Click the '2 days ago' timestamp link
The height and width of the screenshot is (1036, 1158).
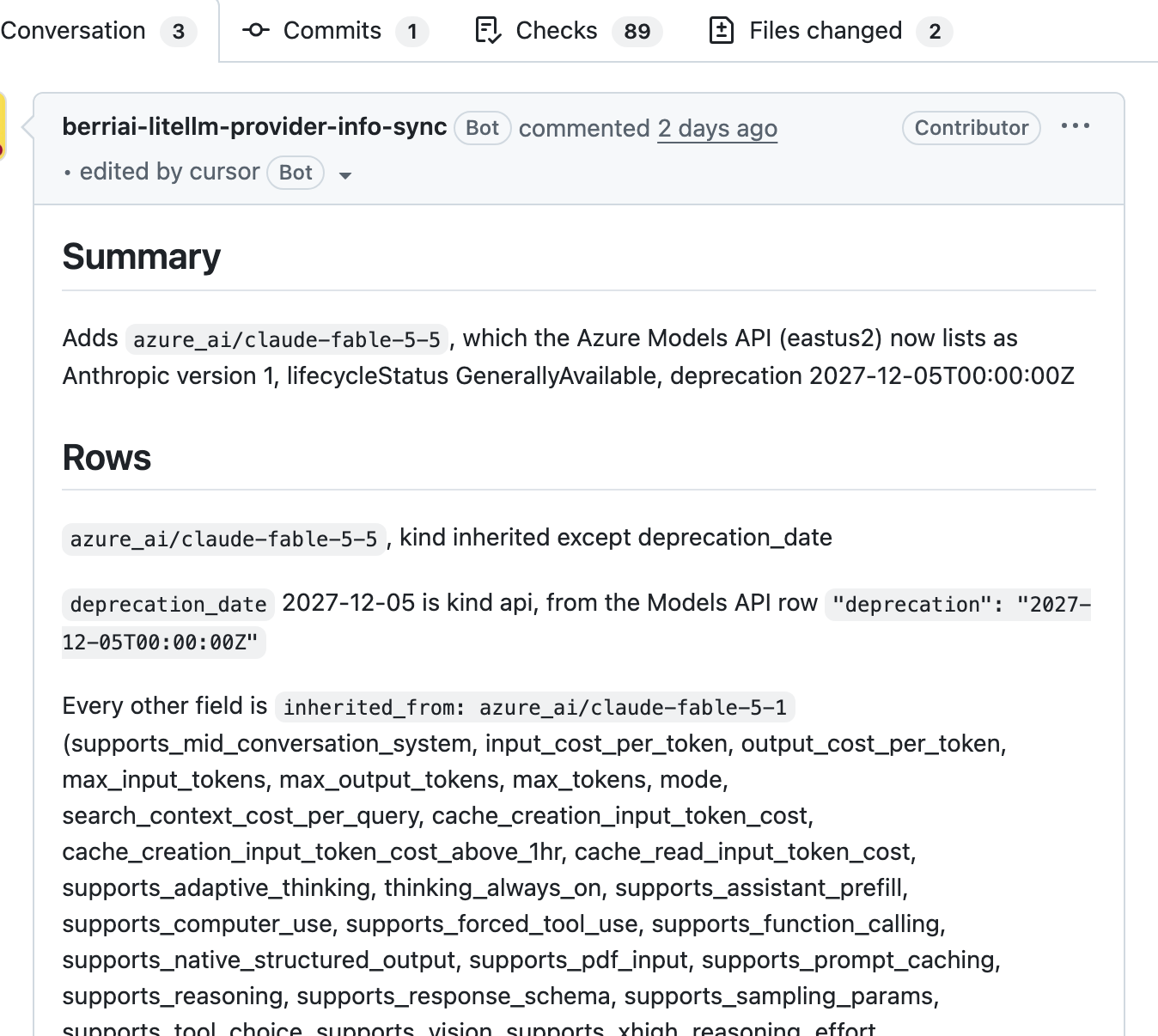click(x=717, y=128)
